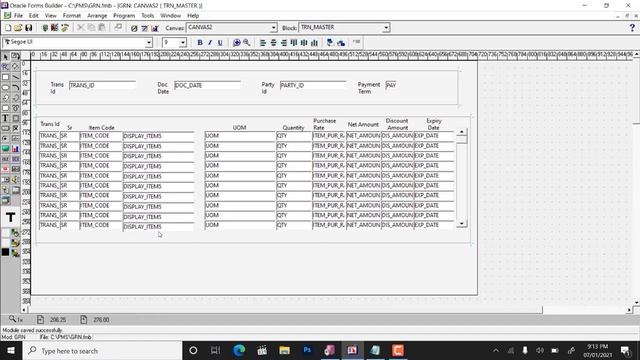Select the push button tool

pyautogui.click(x=5, y=129)
